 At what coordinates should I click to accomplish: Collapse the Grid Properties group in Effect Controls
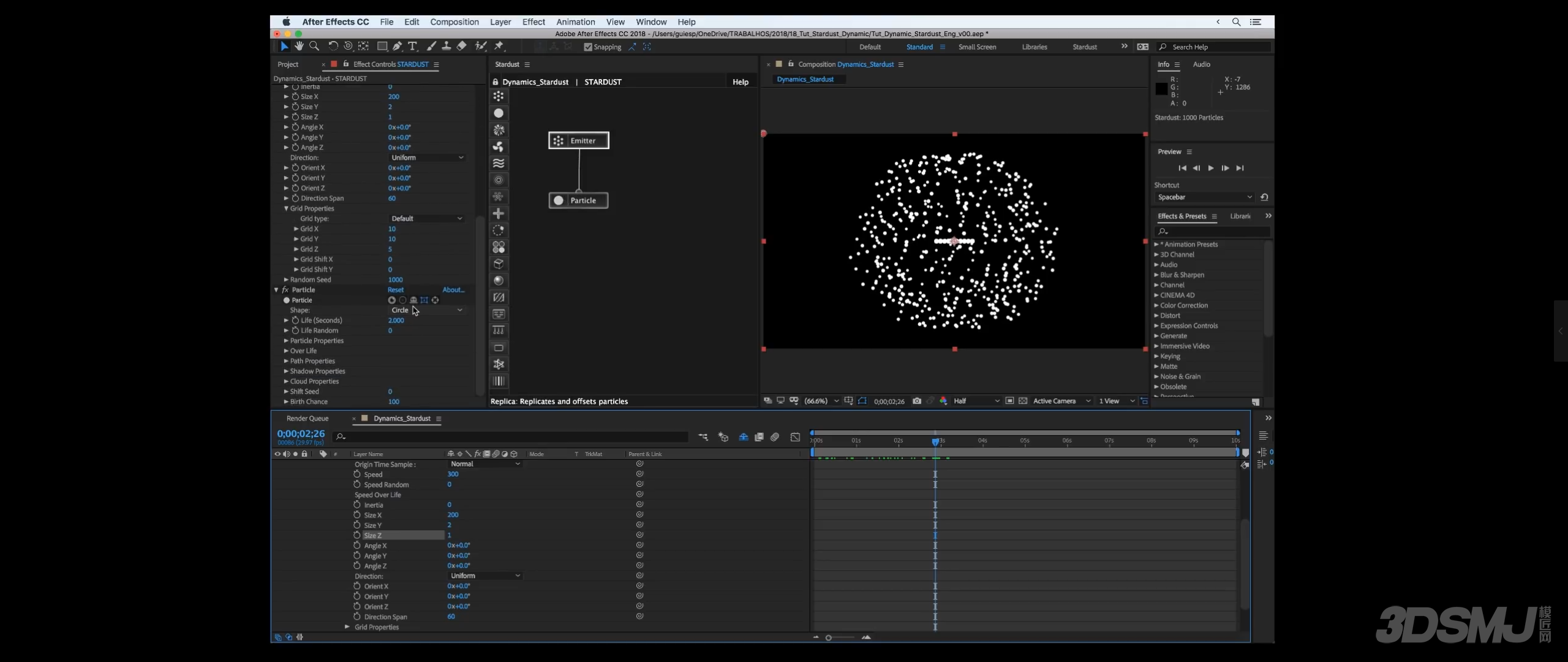coord(286,208)
